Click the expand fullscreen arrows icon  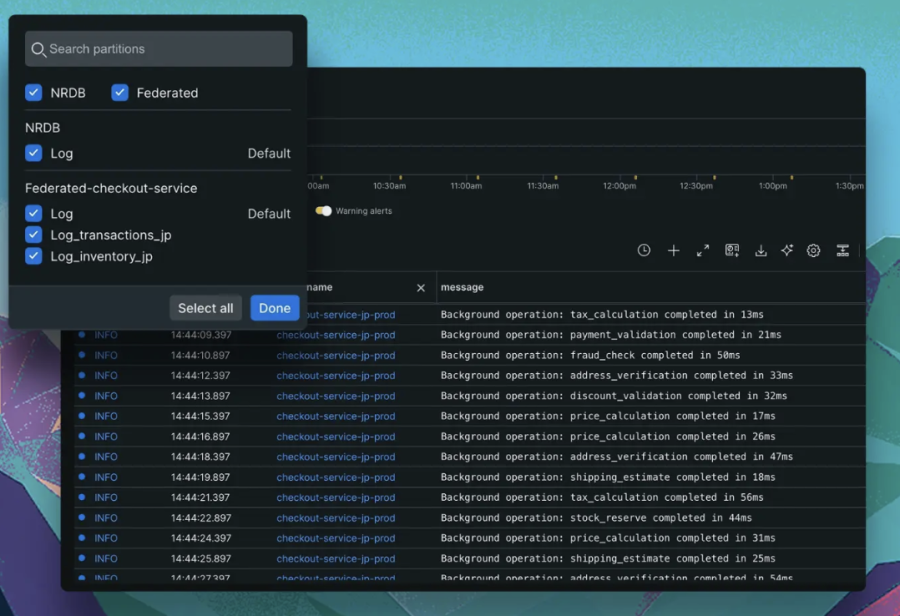click(x=703, y=250)
